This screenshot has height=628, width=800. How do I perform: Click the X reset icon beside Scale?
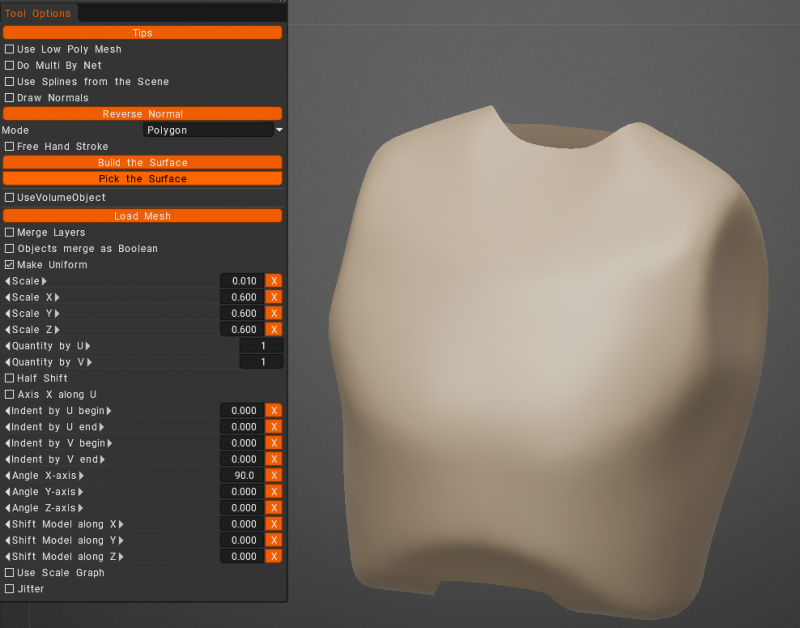[x=273, y=281]
